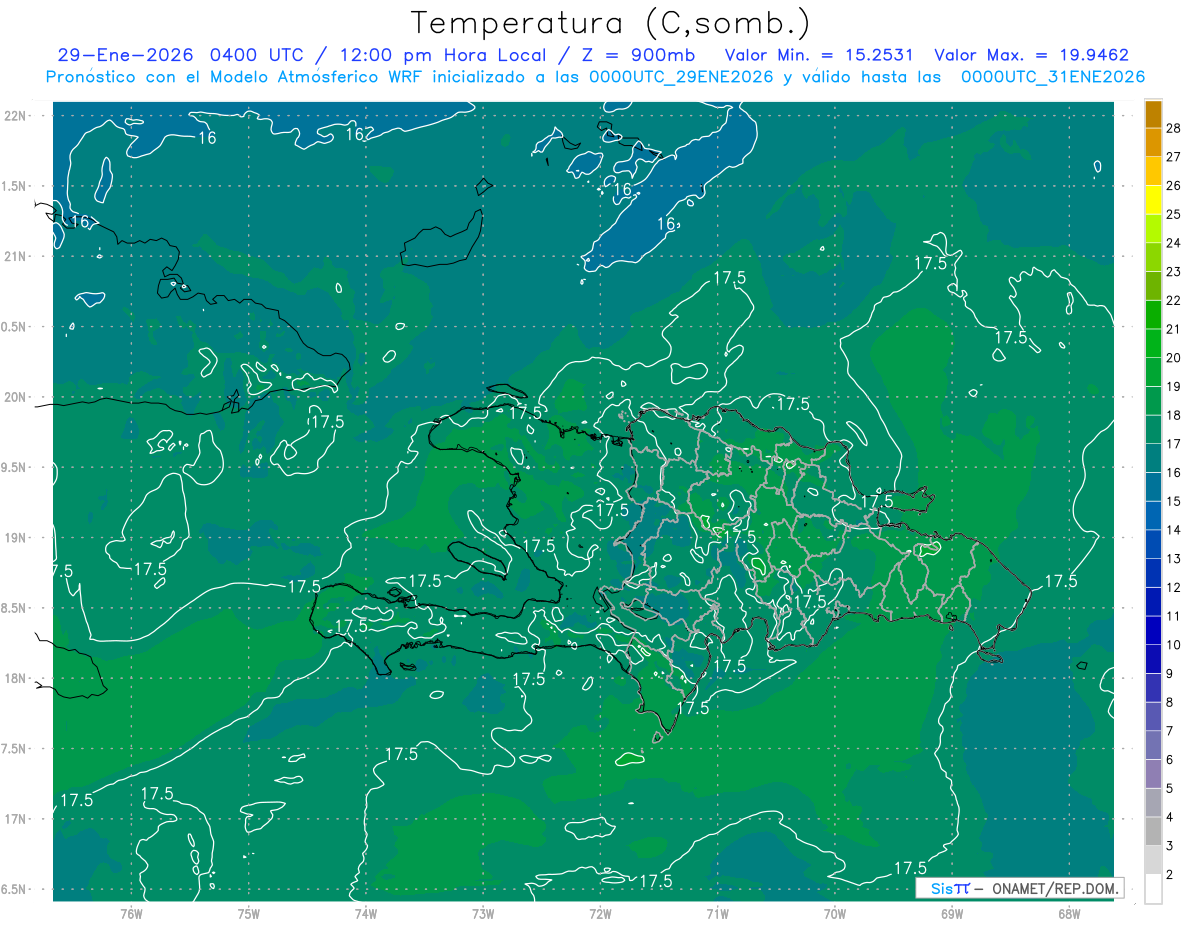
Task: Click the colorbar value "25"
Action: tap(1173, 214)
